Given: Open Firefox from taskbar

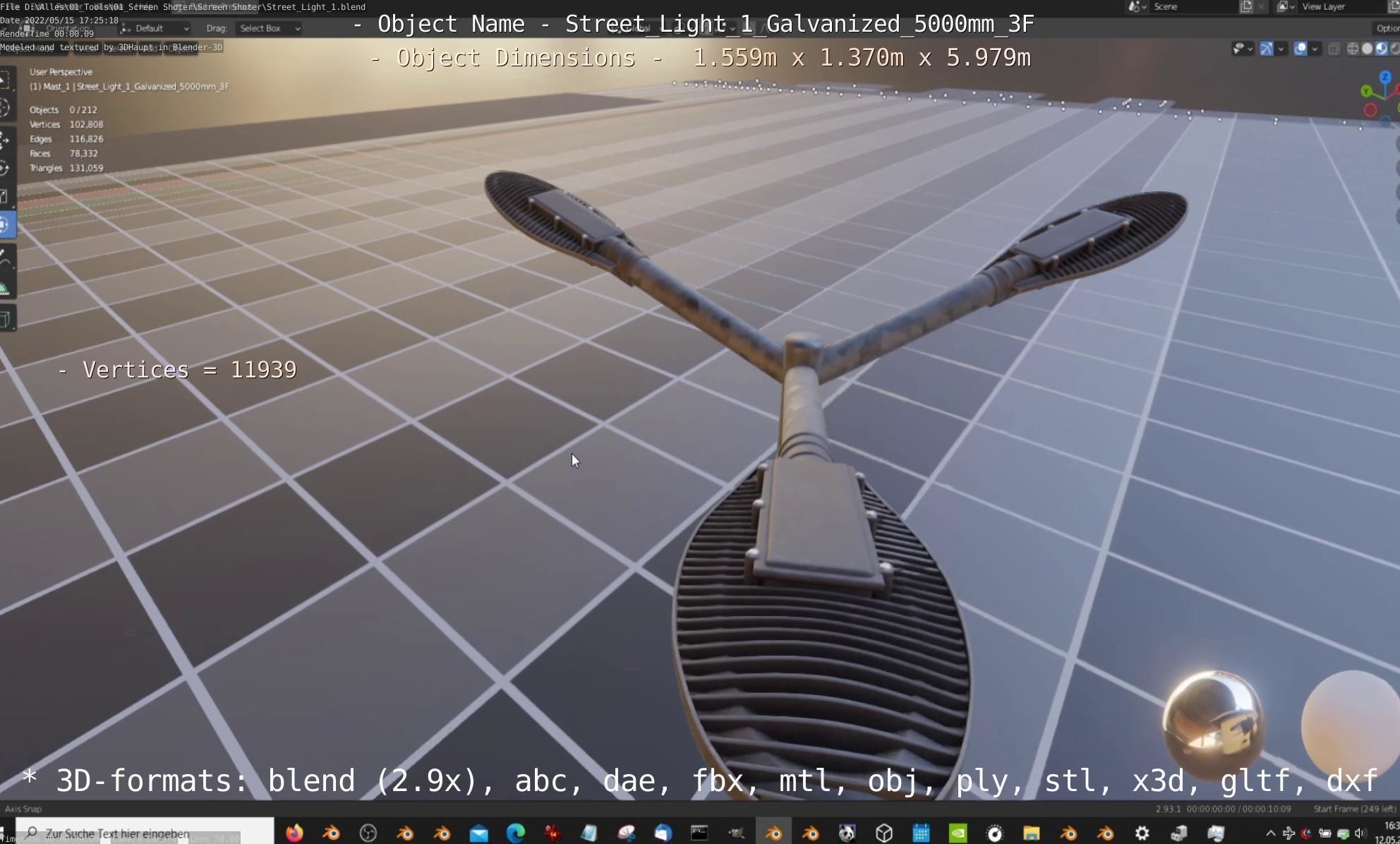Looking at the screenshot, I should [294, 833].
